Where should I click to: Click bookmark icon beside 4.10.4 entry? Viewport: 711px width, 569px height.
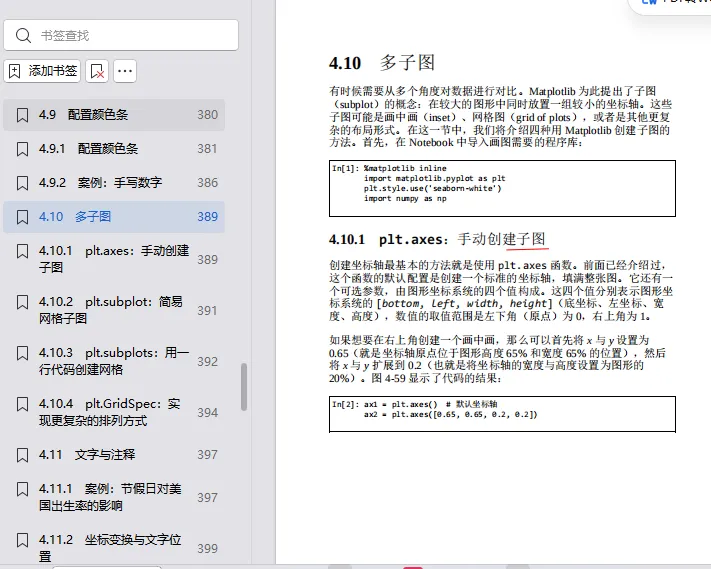tap(22, 404)
